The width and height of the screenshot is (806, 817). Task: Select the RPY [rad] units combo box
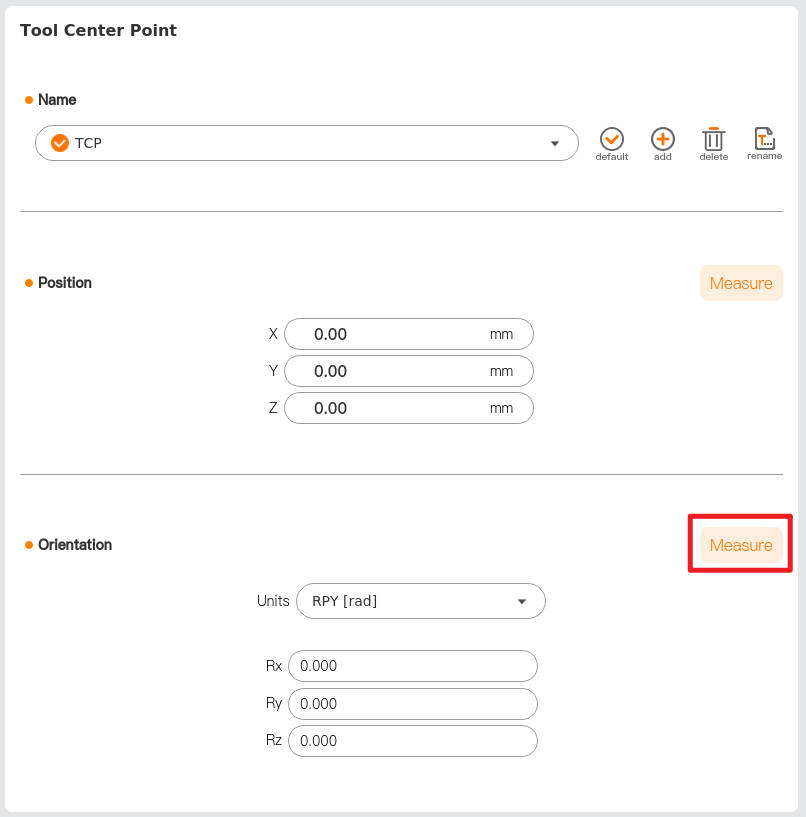click(420, 602)
